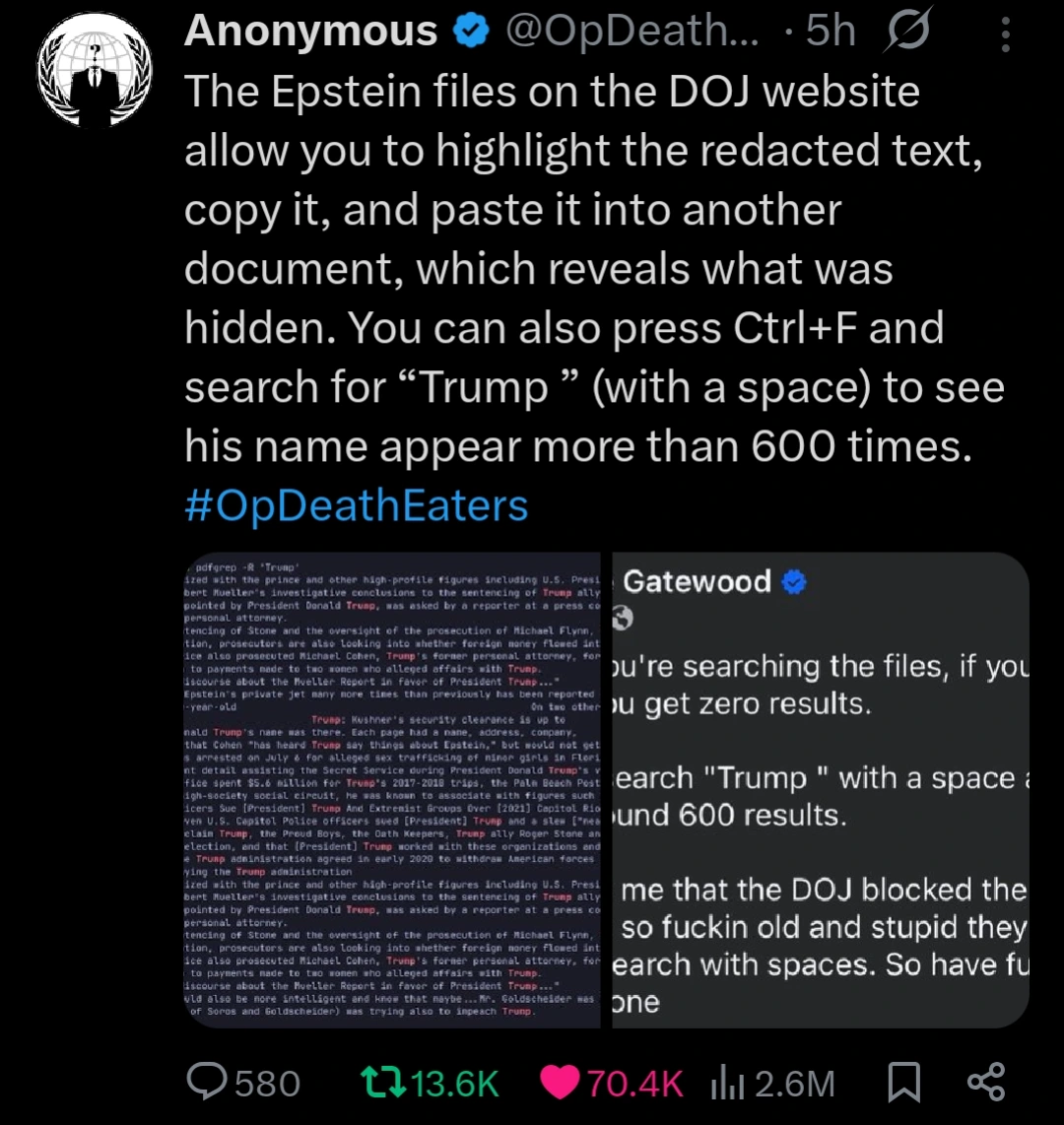
Task: Repost using the retweet arrows icon
Action: (x=382, y=1084)
